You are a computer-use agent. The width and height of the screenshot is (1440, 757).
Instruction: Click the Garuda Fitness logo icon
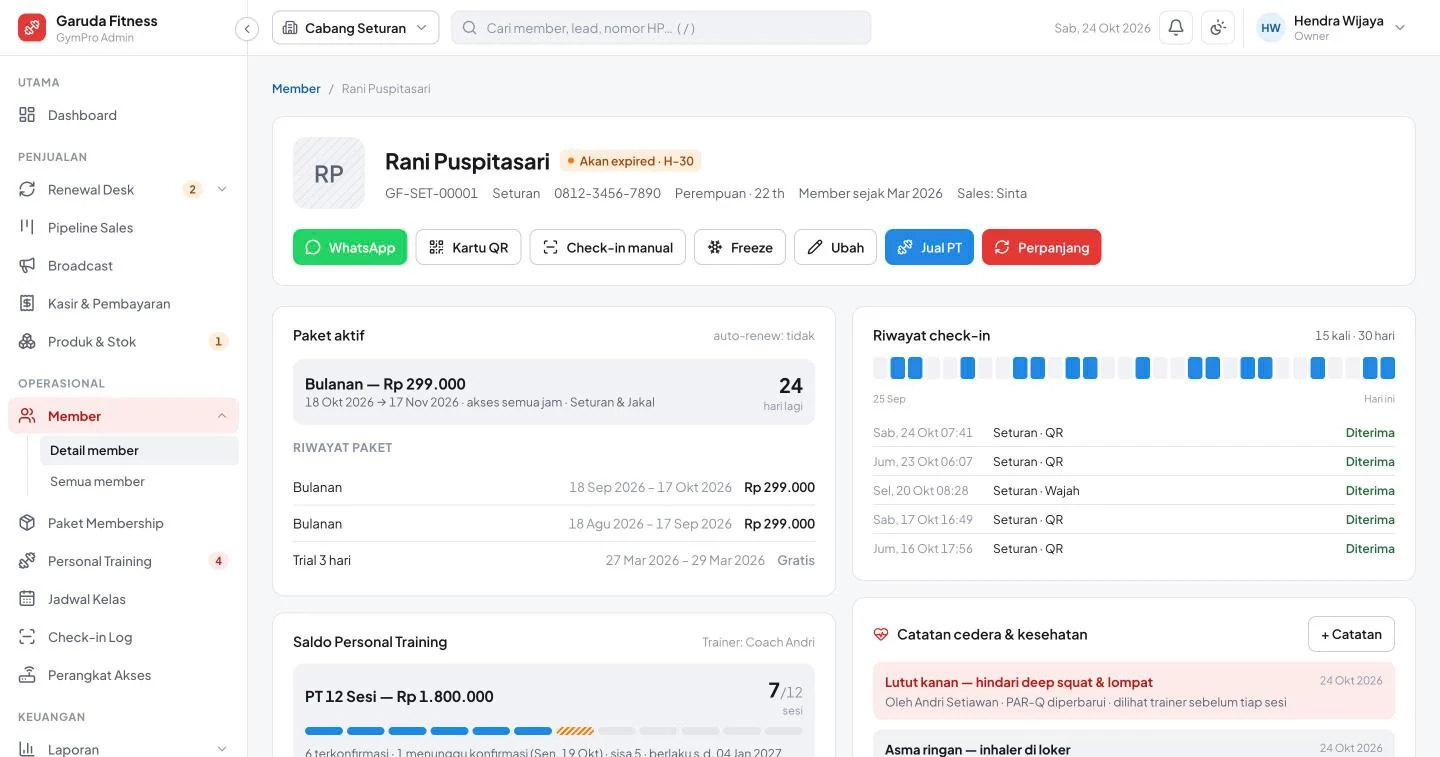point(32,28)
